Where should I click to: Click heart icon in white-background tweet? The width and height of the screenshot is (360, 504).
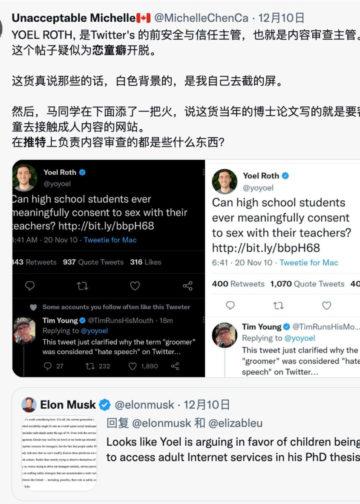[326, 305]
